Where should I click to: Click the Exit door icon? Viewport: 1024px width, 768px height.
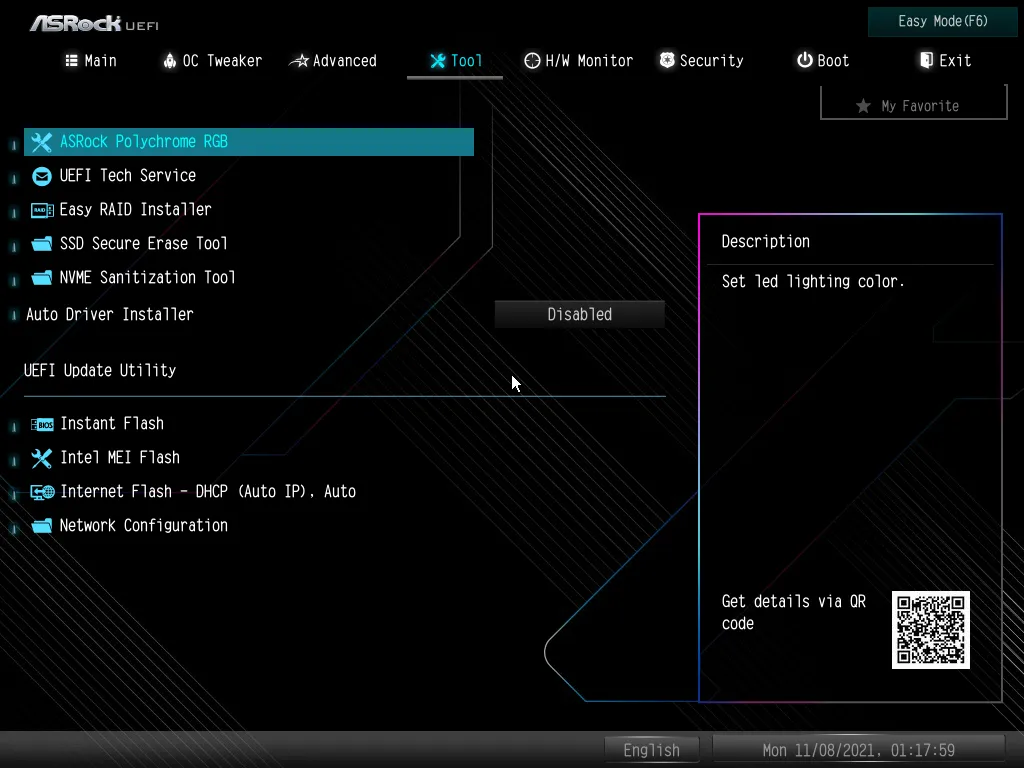point(926,60)
